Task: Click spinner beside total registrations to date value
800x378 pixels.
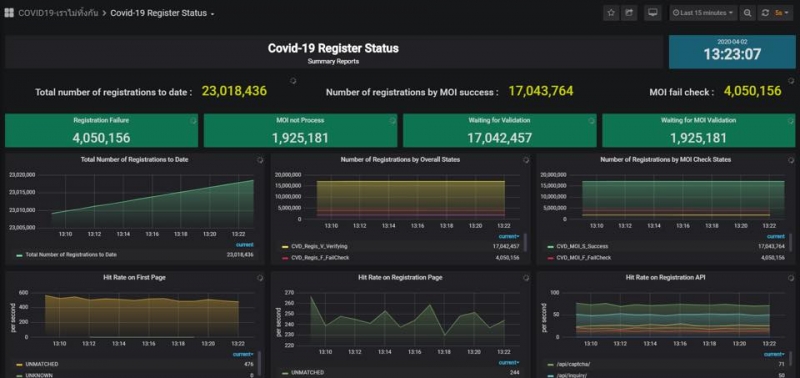Action: (x=293, y=81)
